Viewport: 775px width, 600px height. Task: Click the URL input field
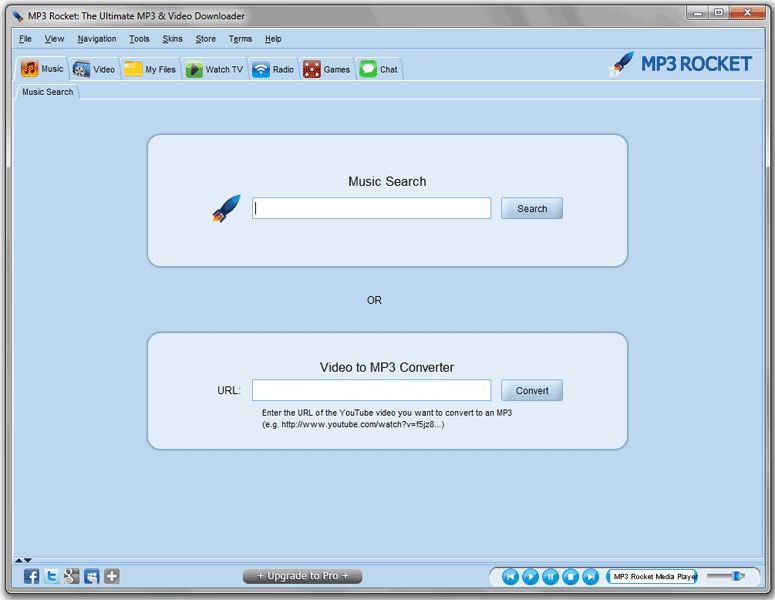coord(371,390)
